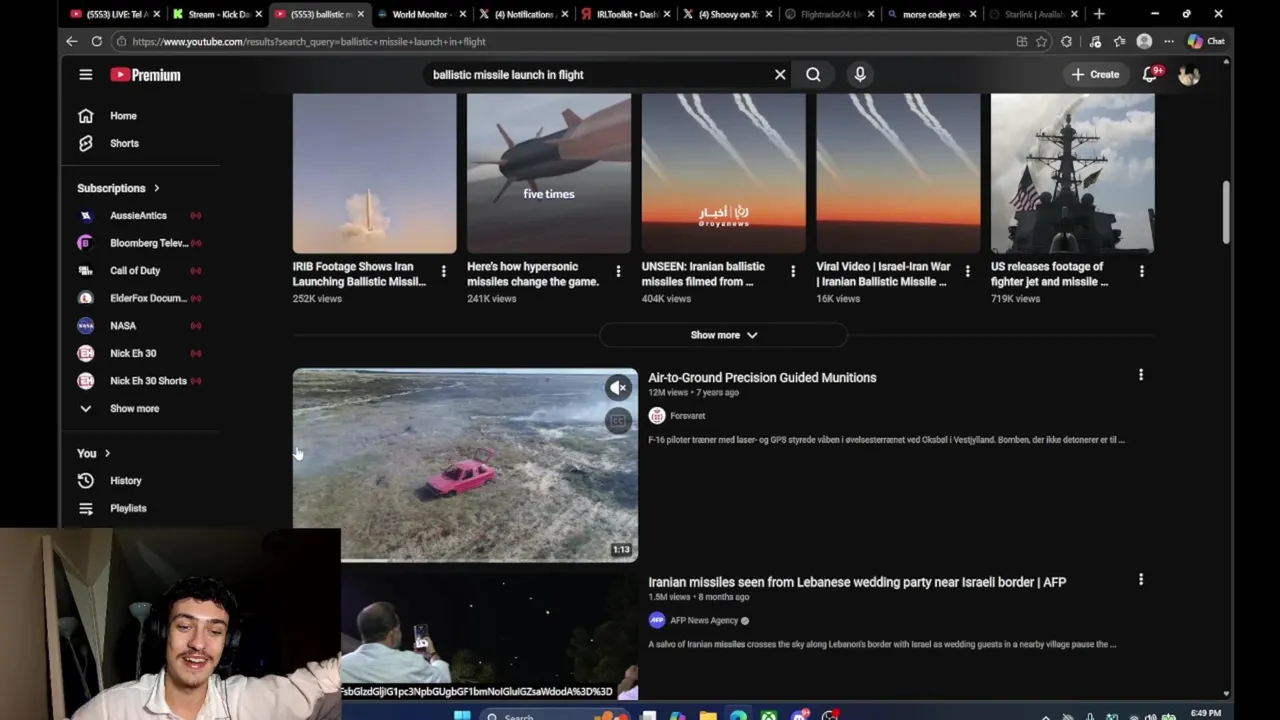The image size is (1280, 720).
Task: Open the Forsvaret channel
Action: pos(687,416)
